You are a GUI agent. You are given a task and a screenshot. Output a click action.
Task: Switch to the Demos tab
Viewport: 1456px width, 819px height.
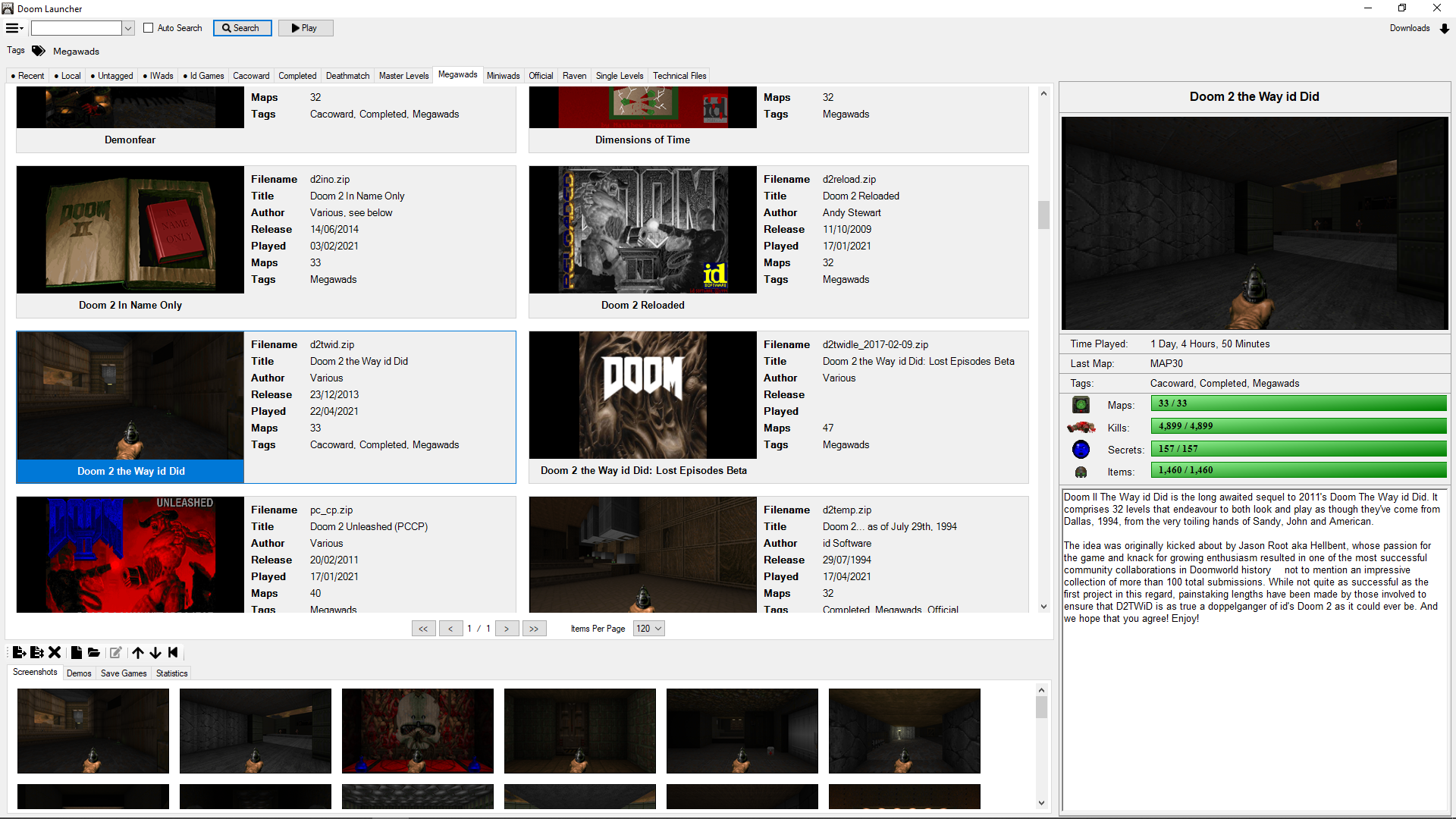(x=79, y=673)
